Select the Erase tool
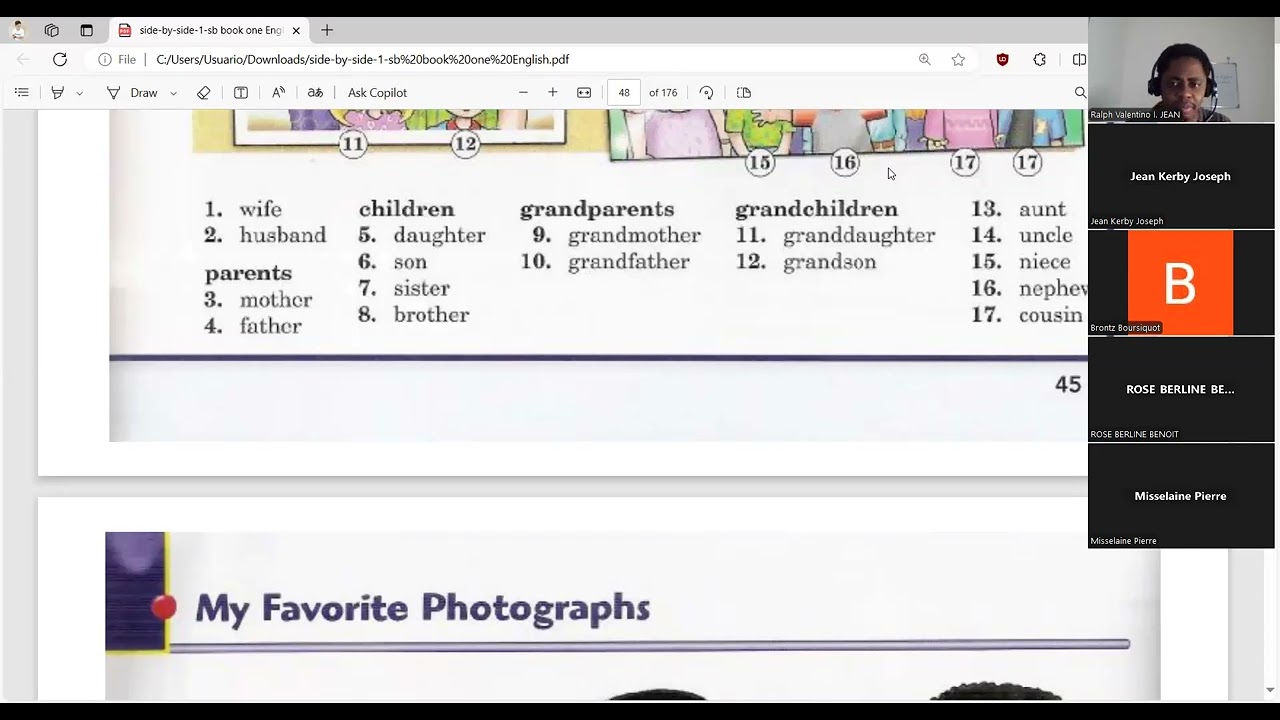 click(203, 92)
